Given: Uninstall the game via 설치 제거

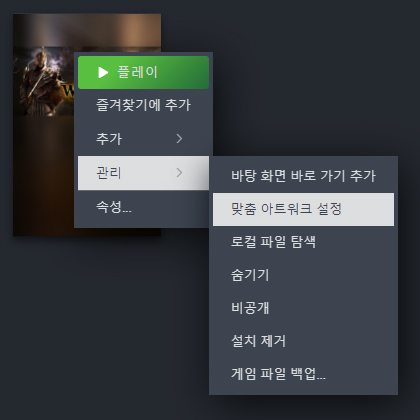Looking at the screenshot, I should point(303,341).
